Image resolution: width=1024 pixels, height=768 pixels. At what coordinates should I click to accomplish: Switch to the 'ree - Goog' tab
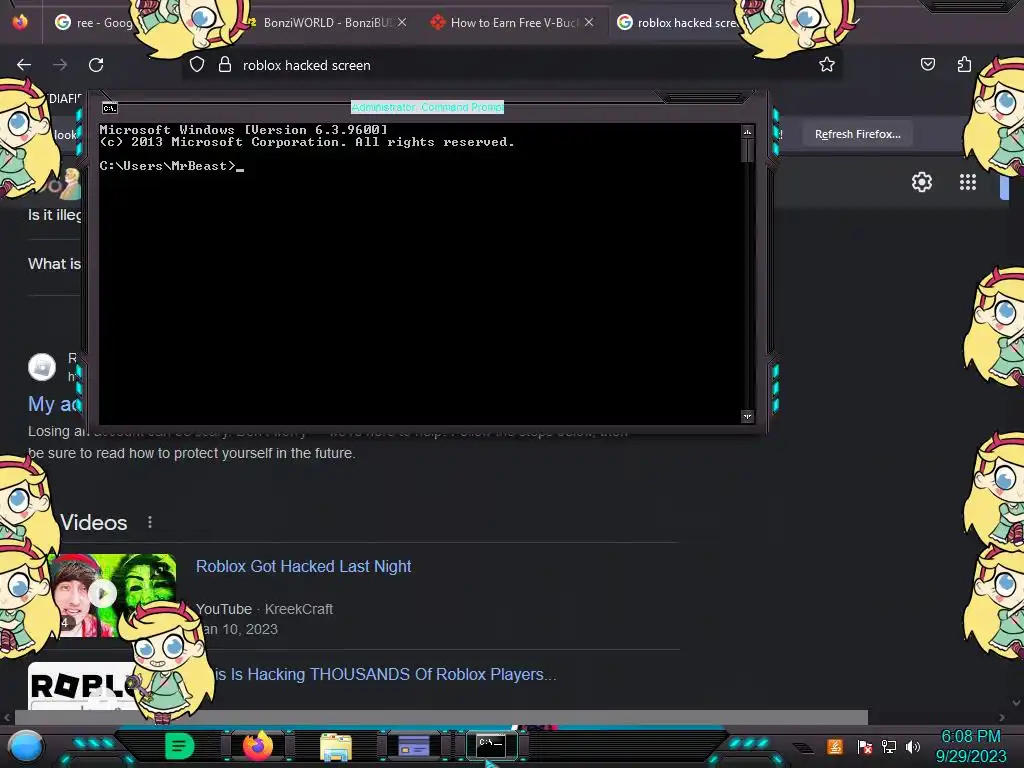pos(95,23)
